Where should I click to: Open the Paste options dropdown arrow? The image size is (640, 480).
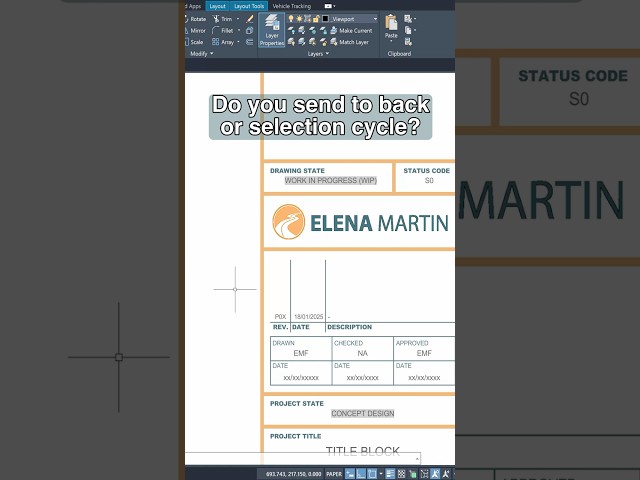391,41
